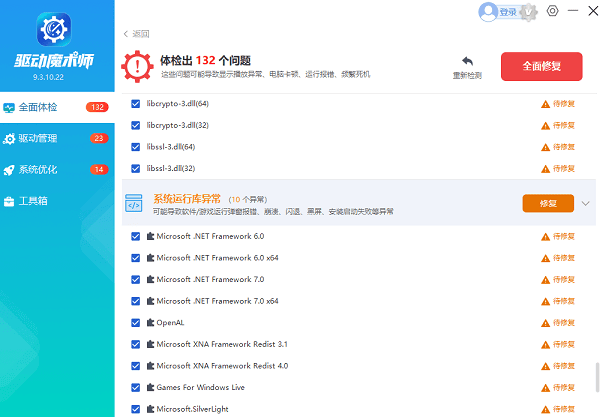This screenshot has height=417, width=600.
Task: Click the vertical scrollbar thumb
Action: tap(597, 378)
